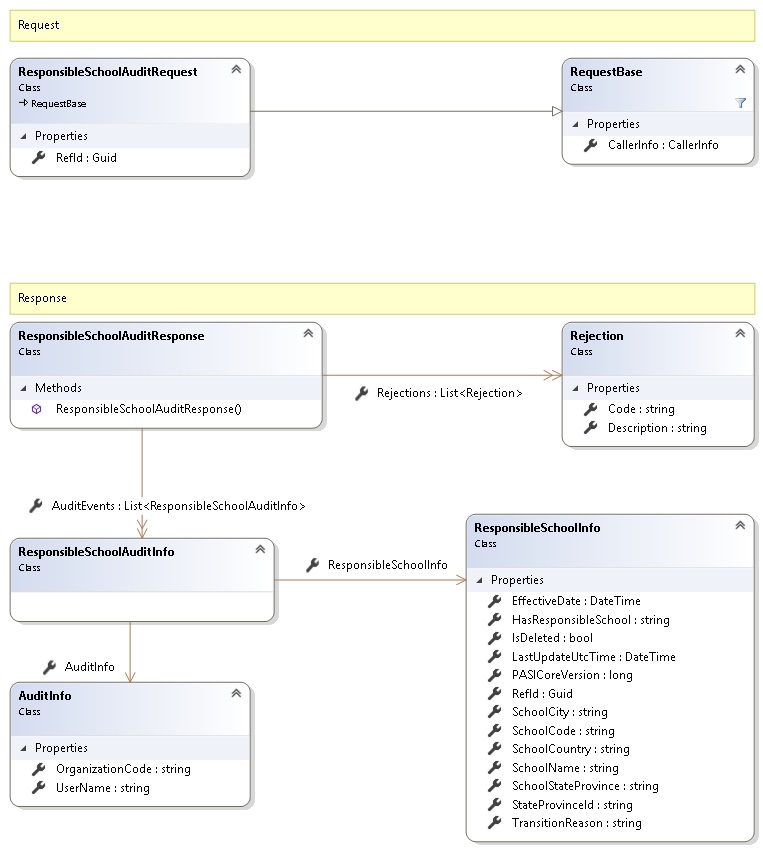Click the method cube icon for ResponsibleSchoolAuditResponse()
This screenshot has width=763, height=850.
[x=37, y=409]
